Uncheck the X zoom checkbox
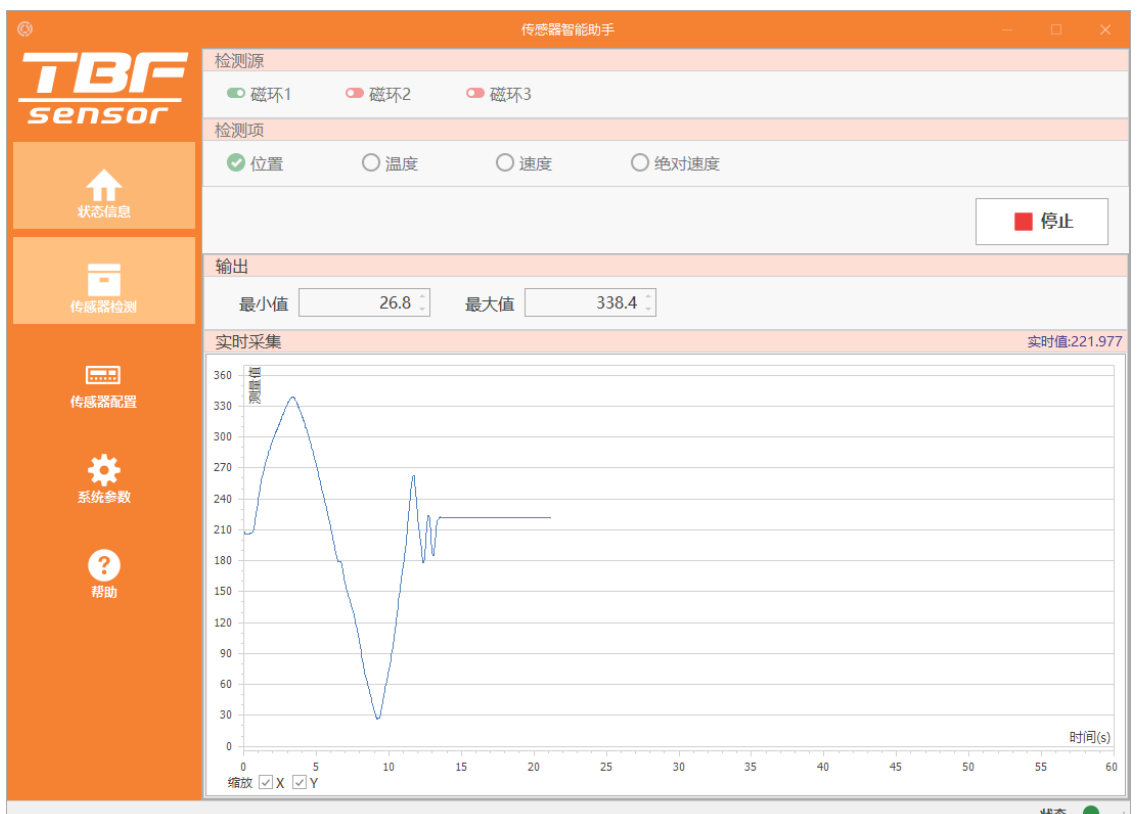This screenshot has height=814, width=1147. (266, 783)
